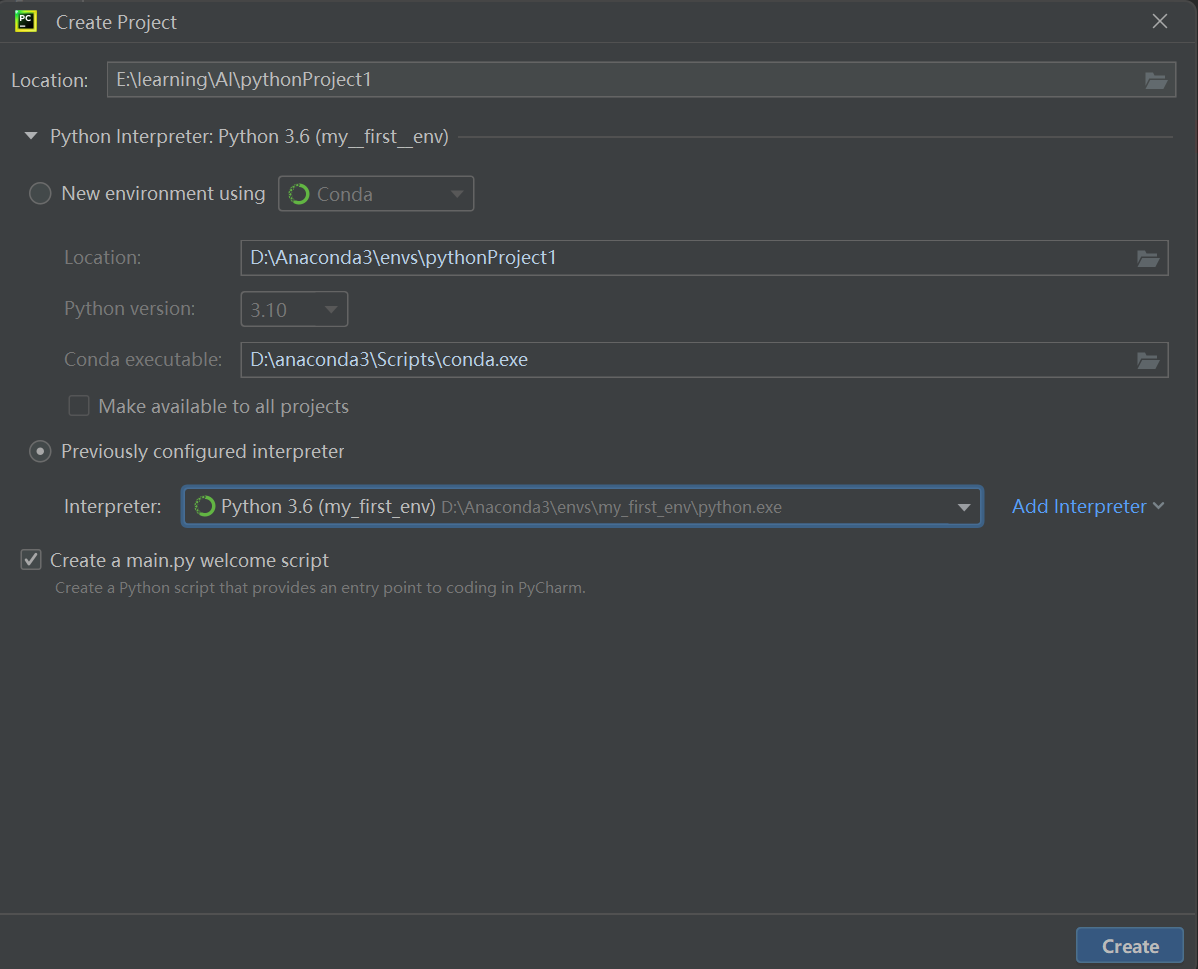Select New environment using radio button
Image resolution: width=1198 pixels, height=969 pixels.
pyautogui.click(x=40, y=194)
